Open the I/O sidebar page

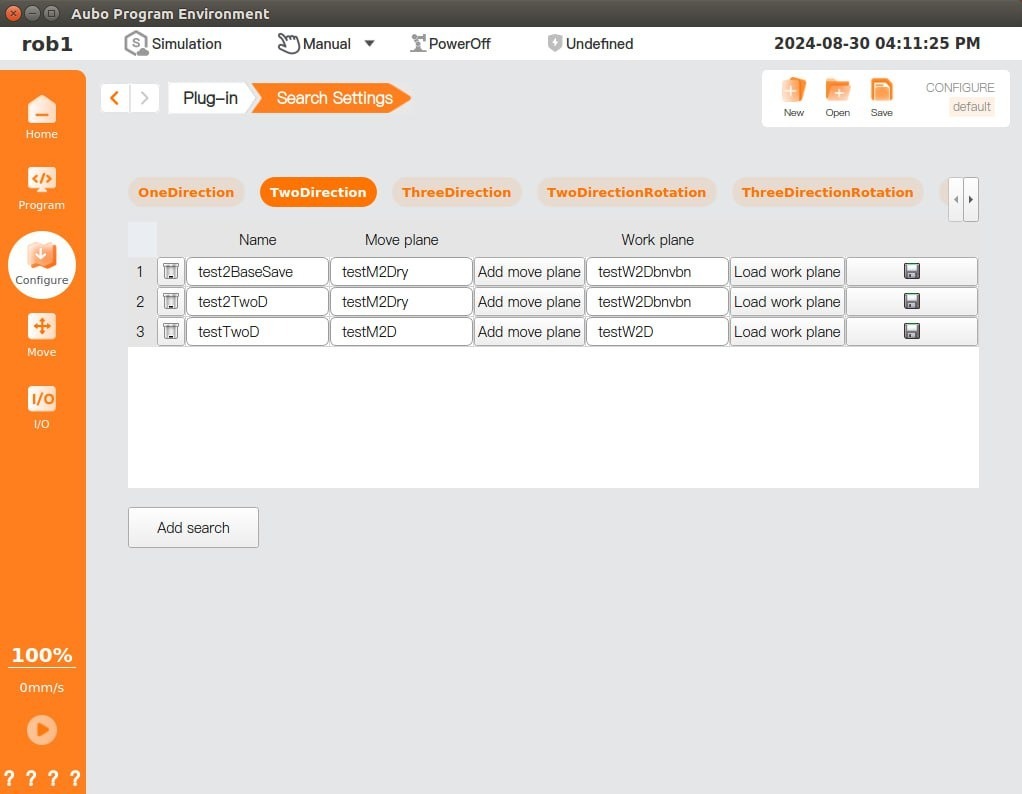pos(42,407)
